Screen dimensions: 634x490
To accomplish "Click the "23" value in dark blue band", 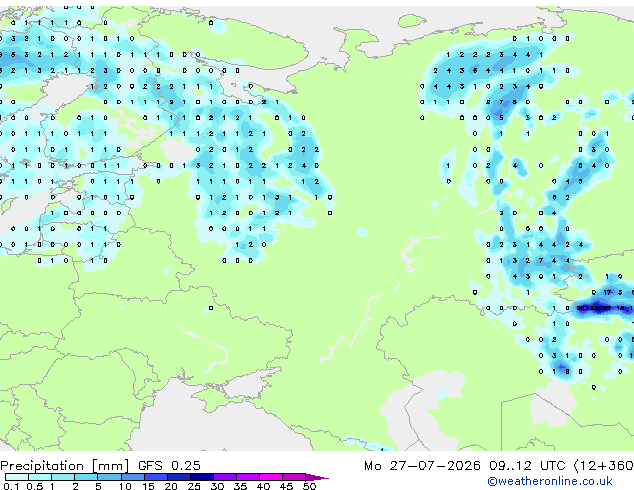I will point(594,308).
